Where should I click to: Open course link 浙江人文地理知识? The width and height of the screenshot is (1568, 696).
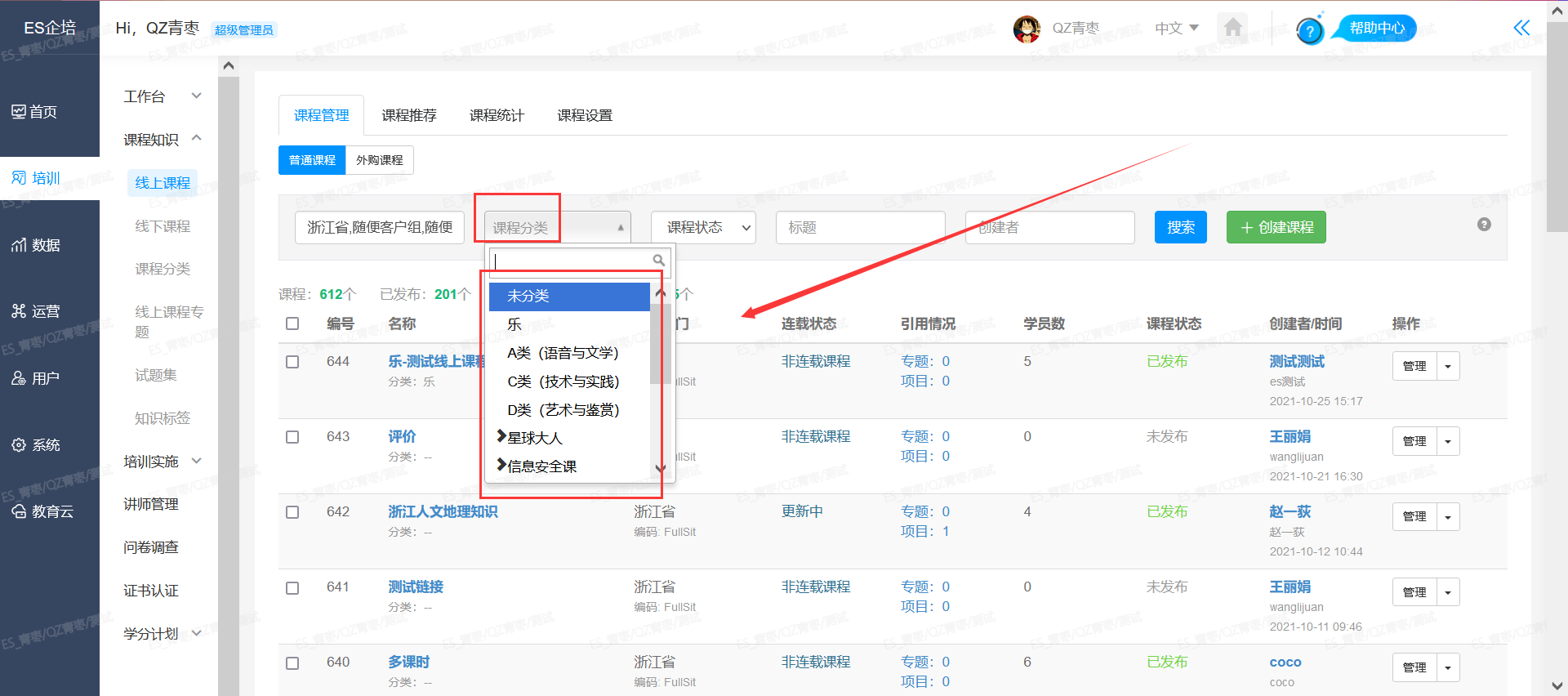[x=443, y=511]
